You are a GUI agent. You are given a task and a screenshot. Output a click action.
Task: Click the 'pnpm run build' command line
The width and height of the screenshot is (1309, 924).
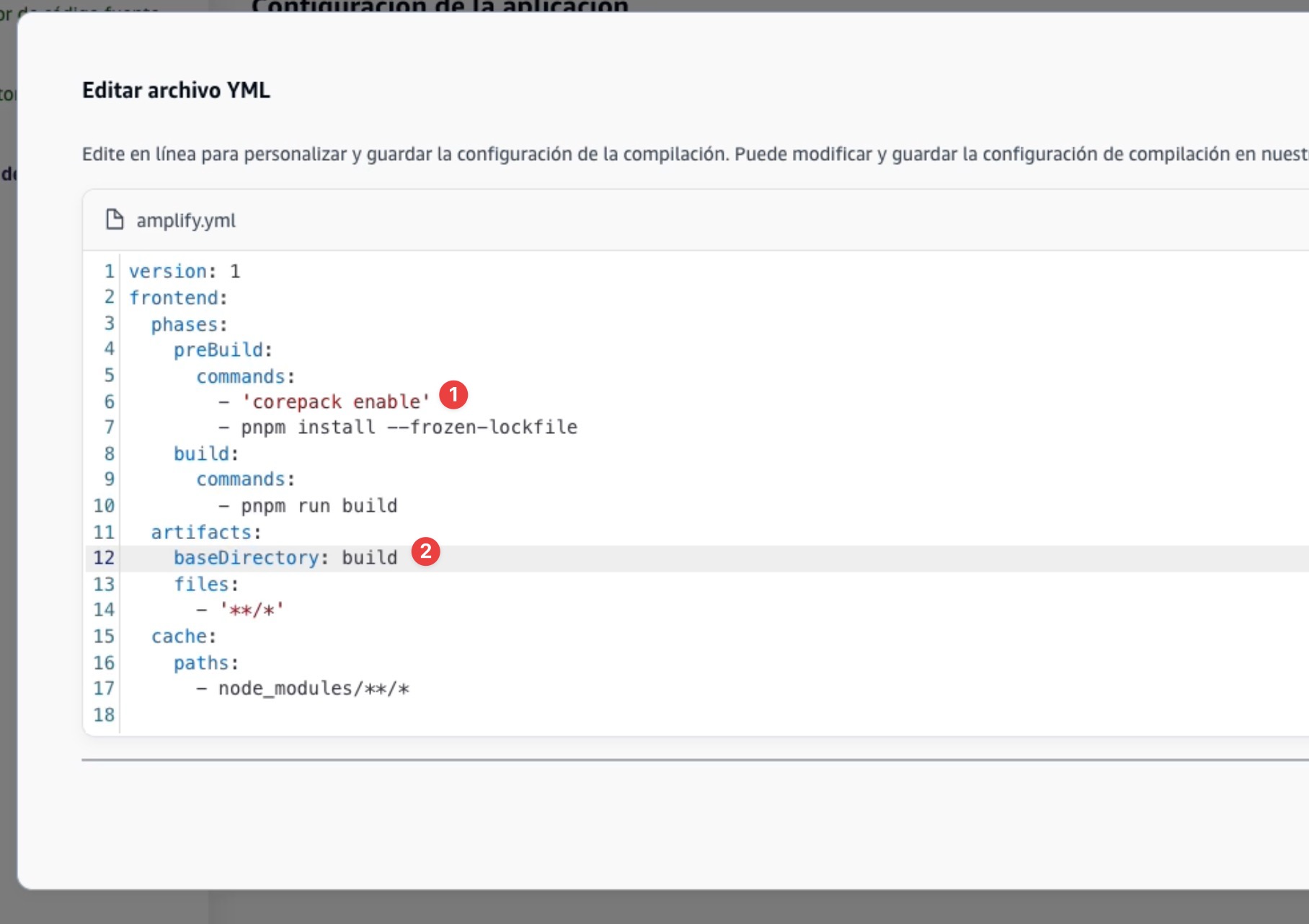pyautogui.click(x=308, y=505)
